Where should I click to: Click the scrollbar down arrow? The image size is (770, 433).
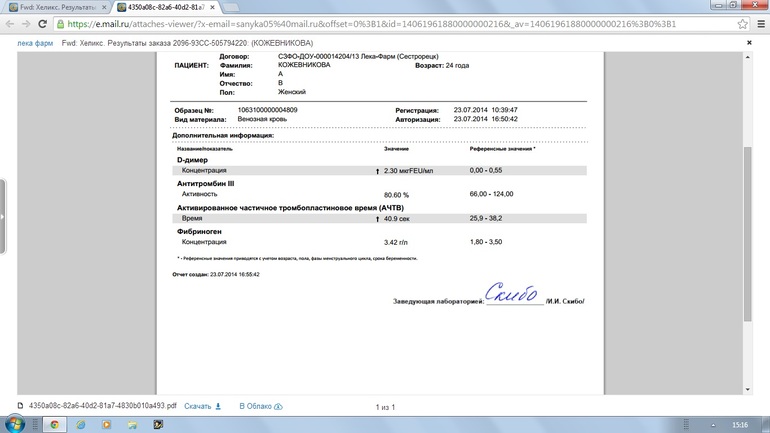[747, 390]
